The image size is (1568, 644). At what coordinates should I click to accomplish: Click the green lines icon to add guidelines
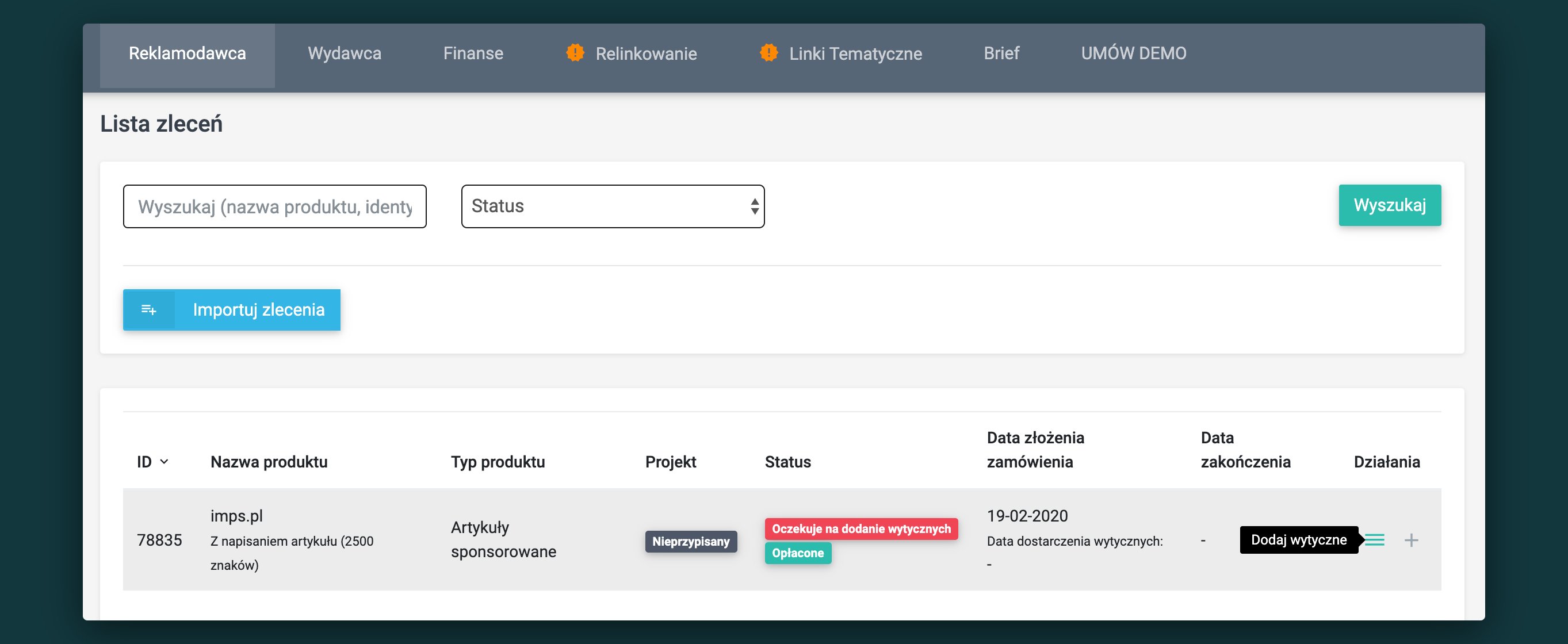pos(1374,540)
